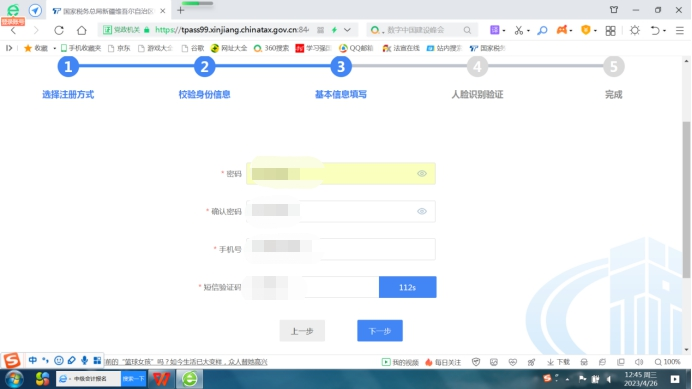Click the 上一步 previous step button
692x389 pixels.
302,331
